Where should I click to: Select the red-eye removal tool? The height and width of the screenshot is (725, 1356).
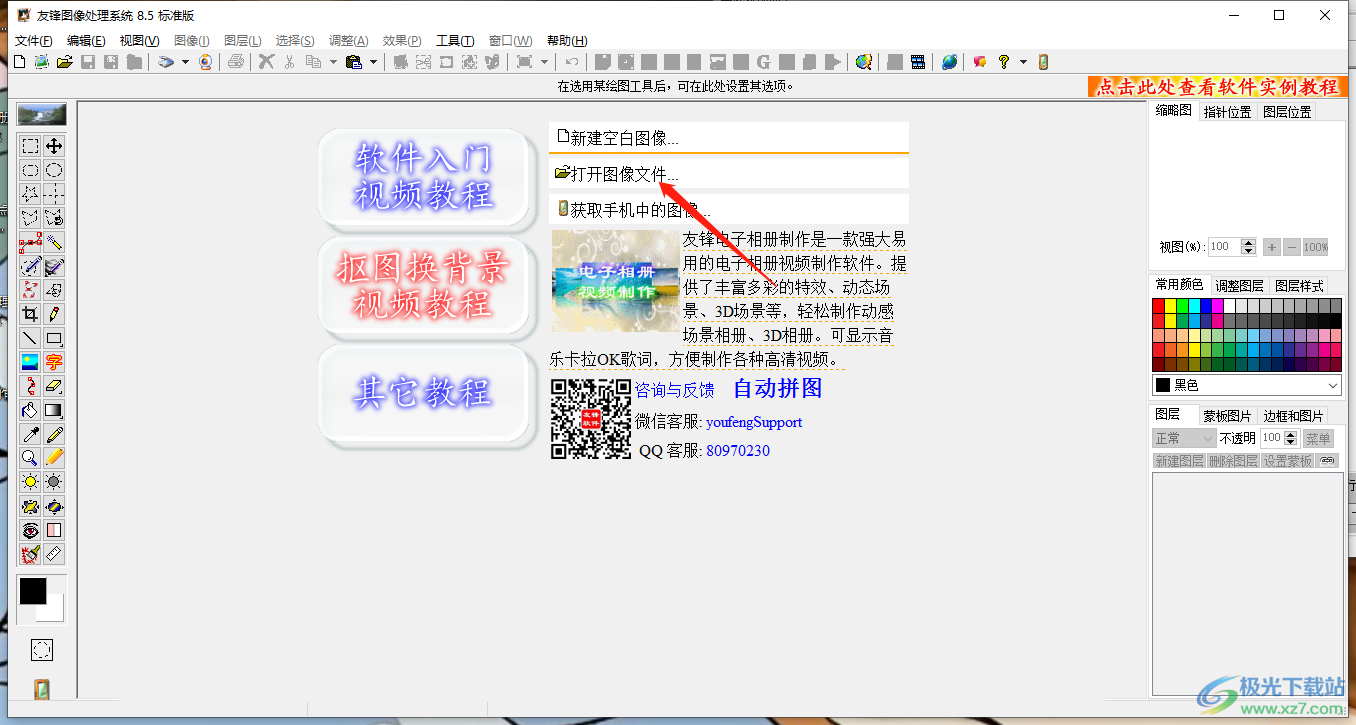click(31, 530)
